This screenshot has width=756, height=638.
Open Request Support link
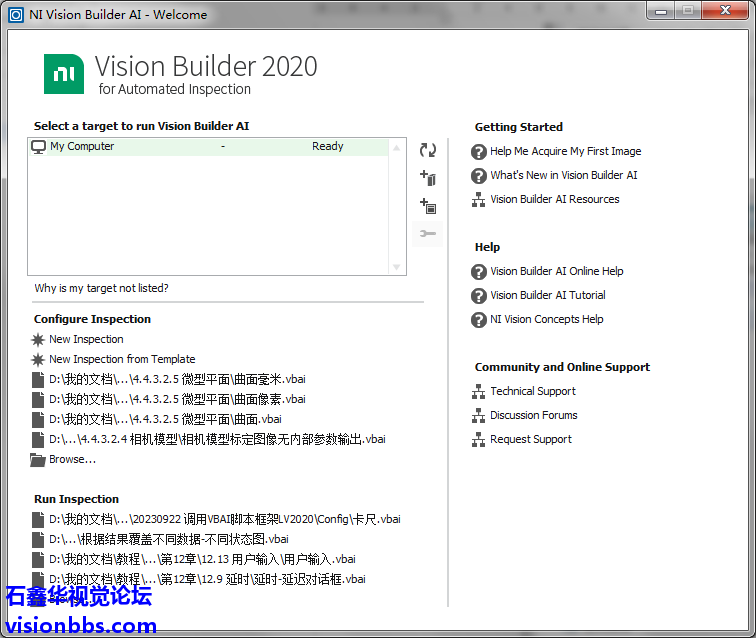coord(531,439)
